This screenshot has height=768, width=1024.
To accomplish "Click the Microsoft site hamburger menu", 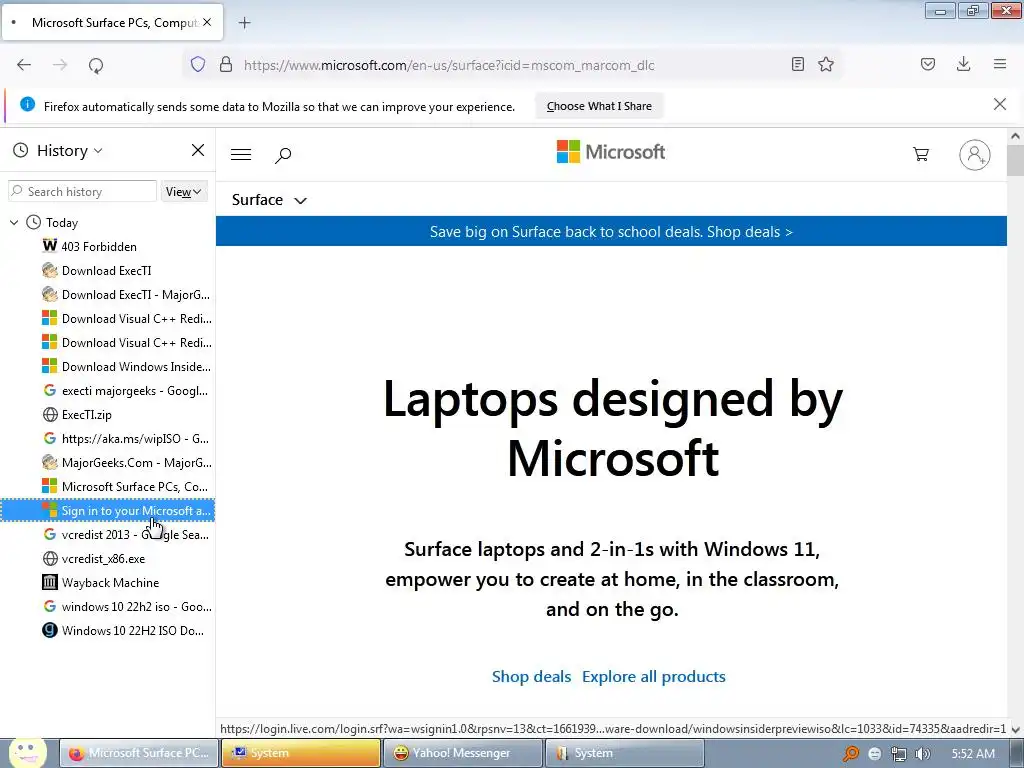I will [241, 154].
